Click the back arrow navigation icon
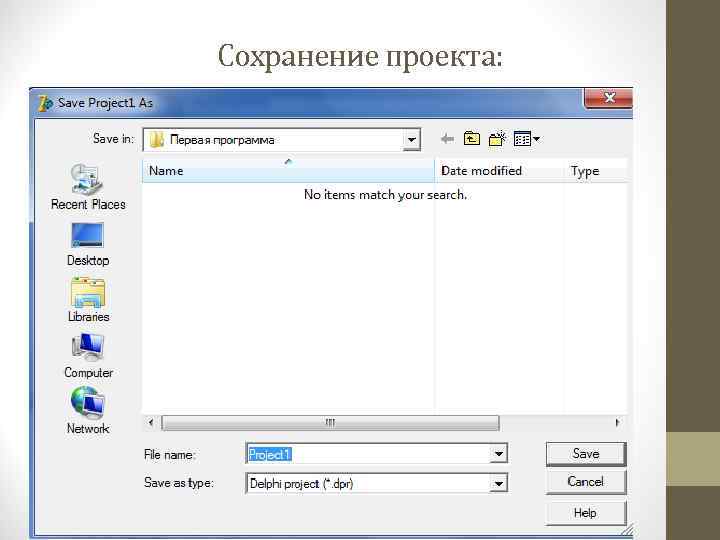 [447, 139]
